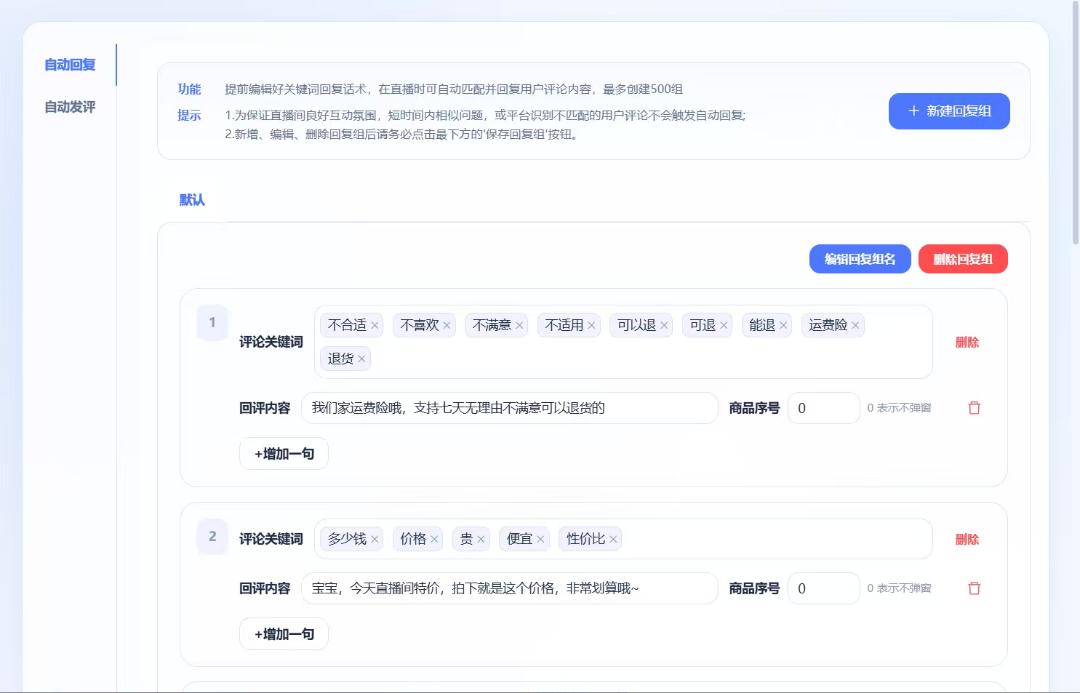Click the 便宜 keyword text

click(x=520, y=539)
